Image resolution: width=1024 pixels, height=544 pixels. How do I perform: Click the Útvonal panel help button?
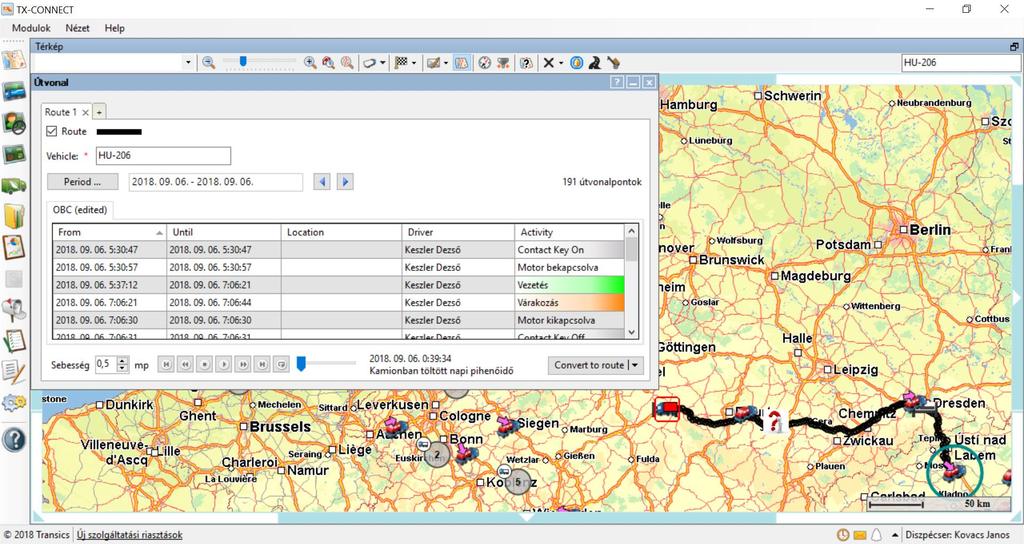point(617,82)
